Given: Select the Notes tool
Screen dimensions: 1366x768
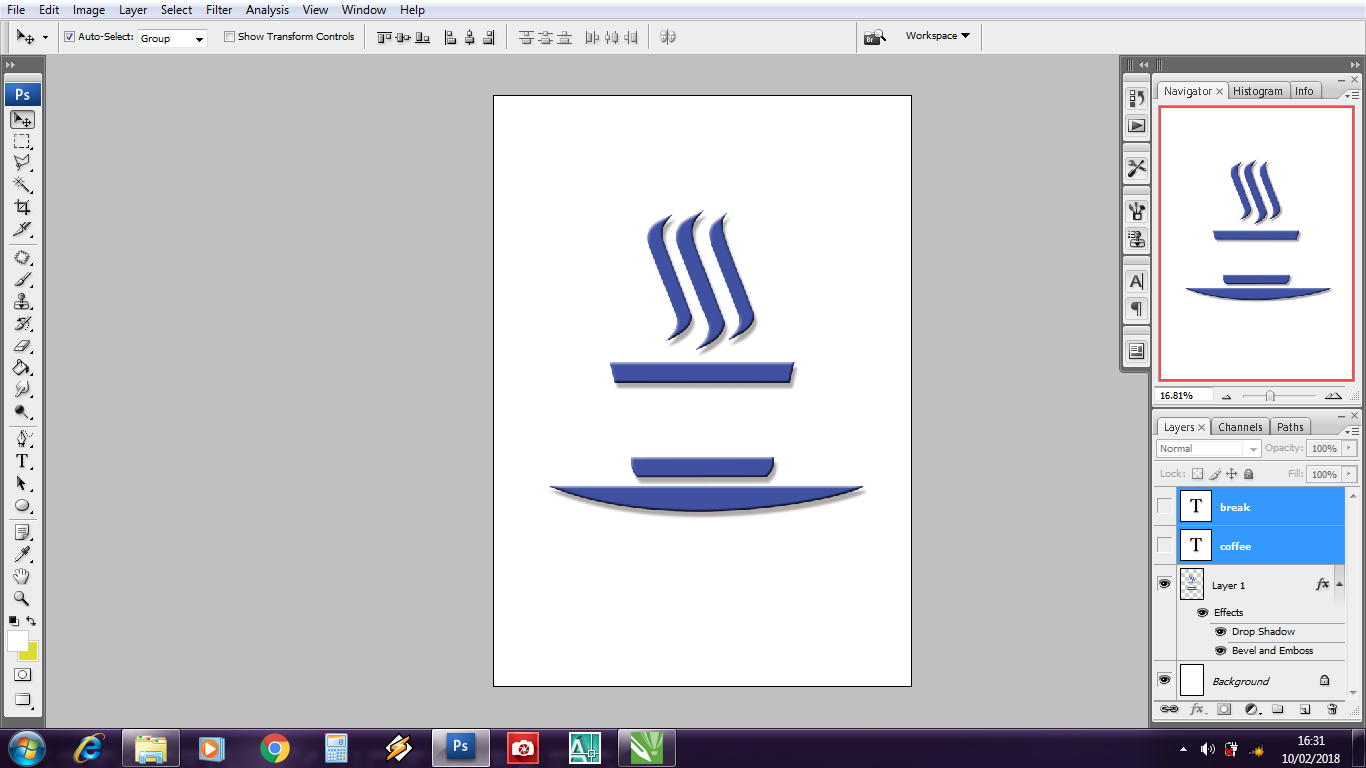Looking at the screenshot, I should (x=22, y=533).
